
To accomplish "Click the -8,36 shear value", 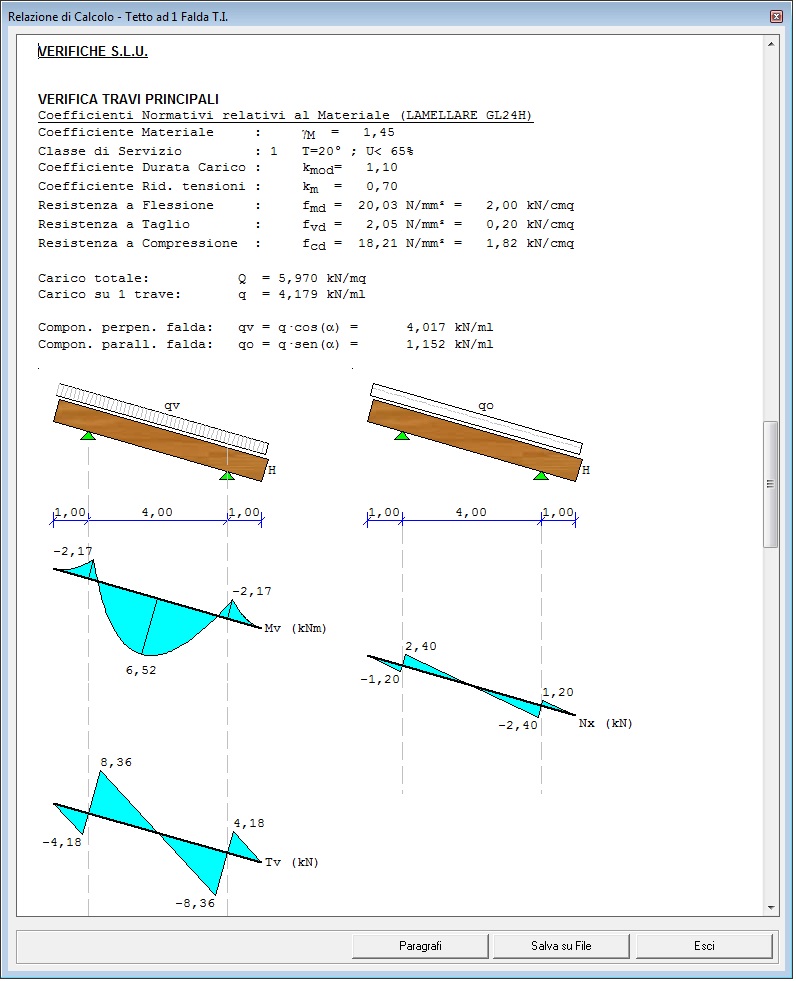I will (x=195, y=903).
